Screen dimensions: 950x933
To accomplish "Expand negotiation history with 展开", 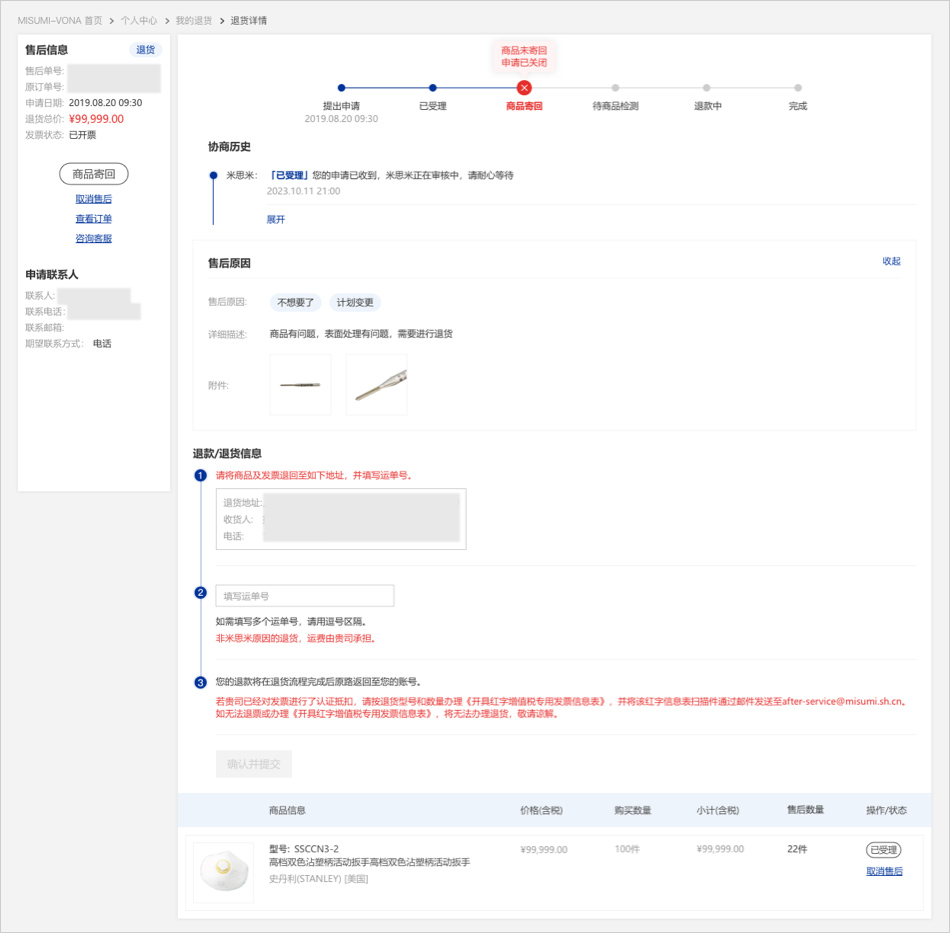I will [x=276, y=219].
